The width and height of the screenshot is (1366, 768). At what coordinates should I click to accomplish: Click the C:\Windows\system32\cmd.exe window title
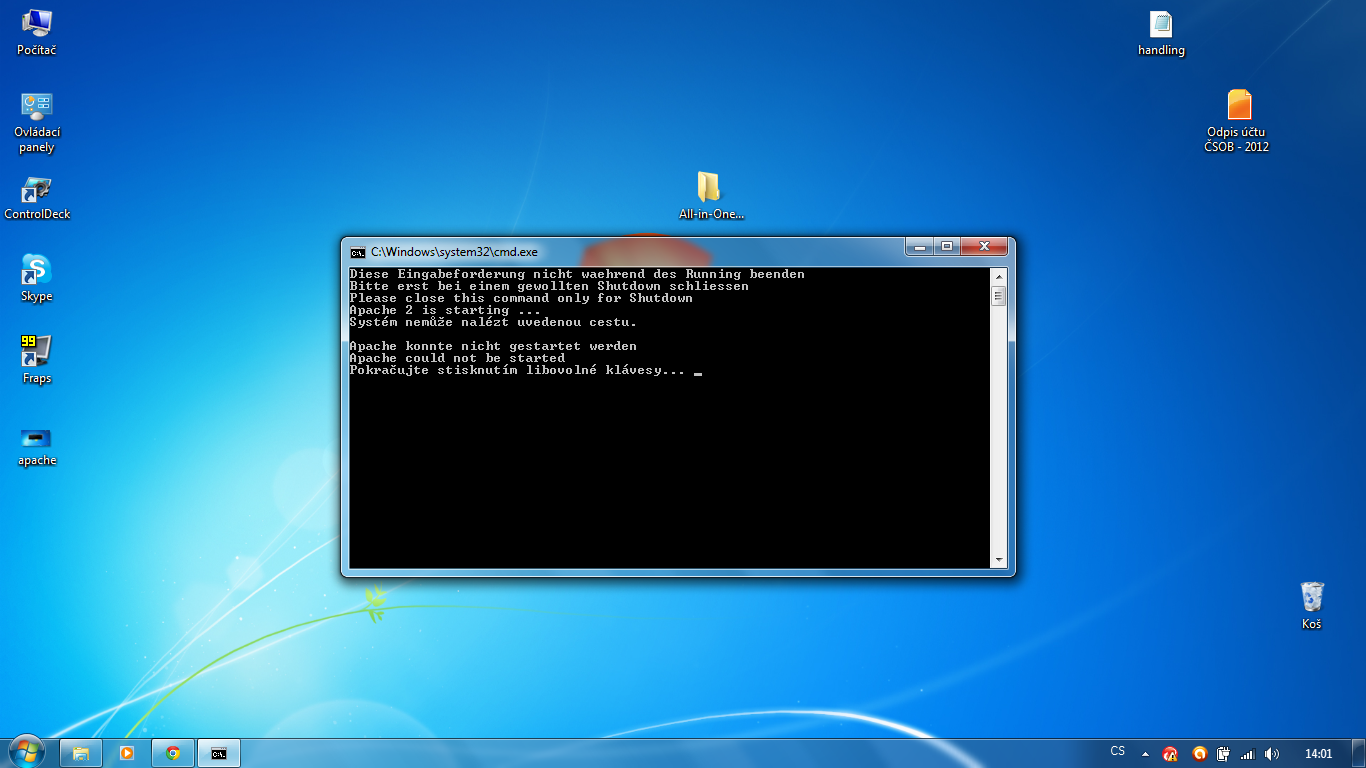coord(454,252)
